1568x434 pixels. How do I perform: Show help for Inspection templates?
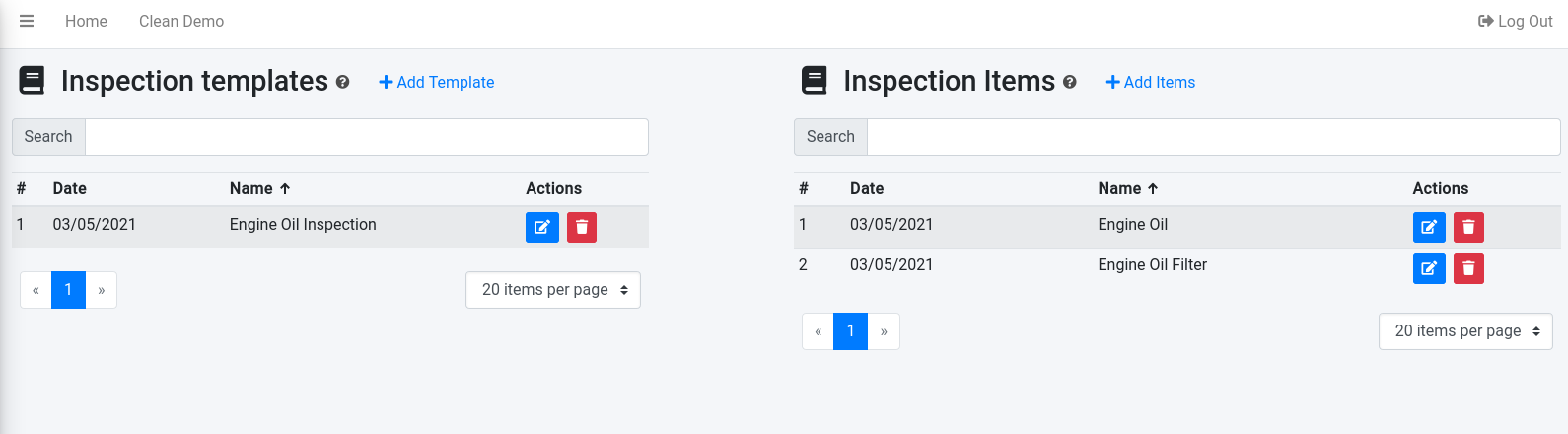tap(342, 83)
